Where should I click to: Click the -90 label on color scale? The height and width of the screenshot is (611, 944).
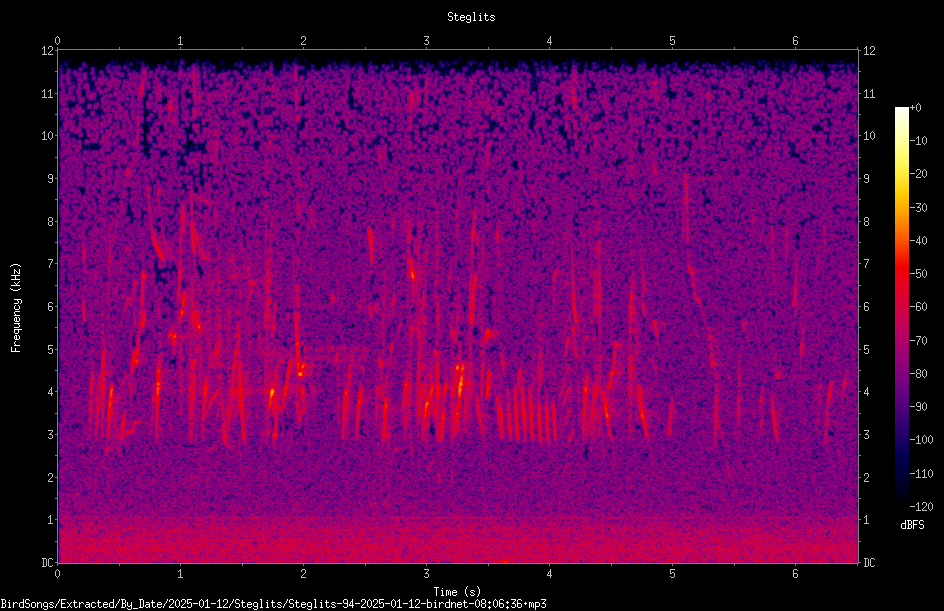pos(919,407)
